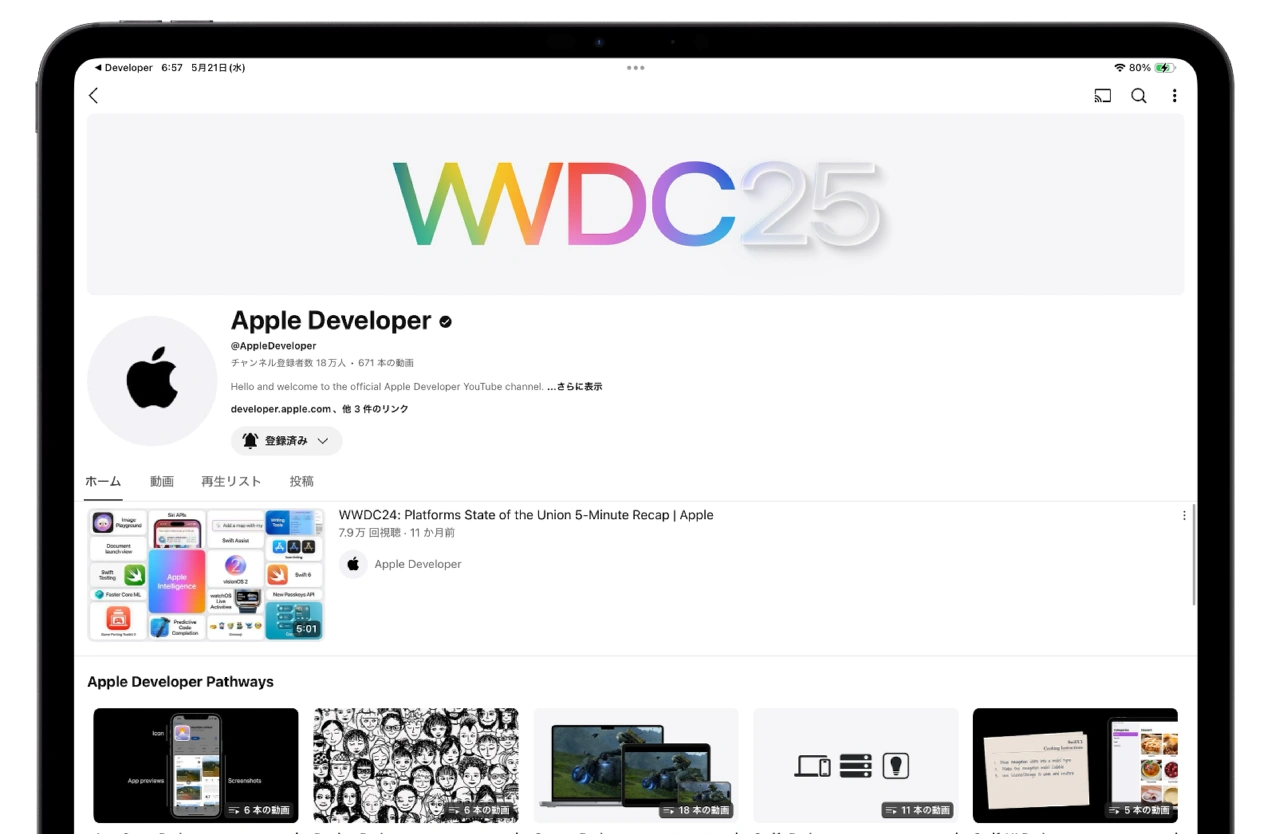This screenshot has height=834, width=1280.
Task: Return to Developer app via status bar
Action: [123, 68]
